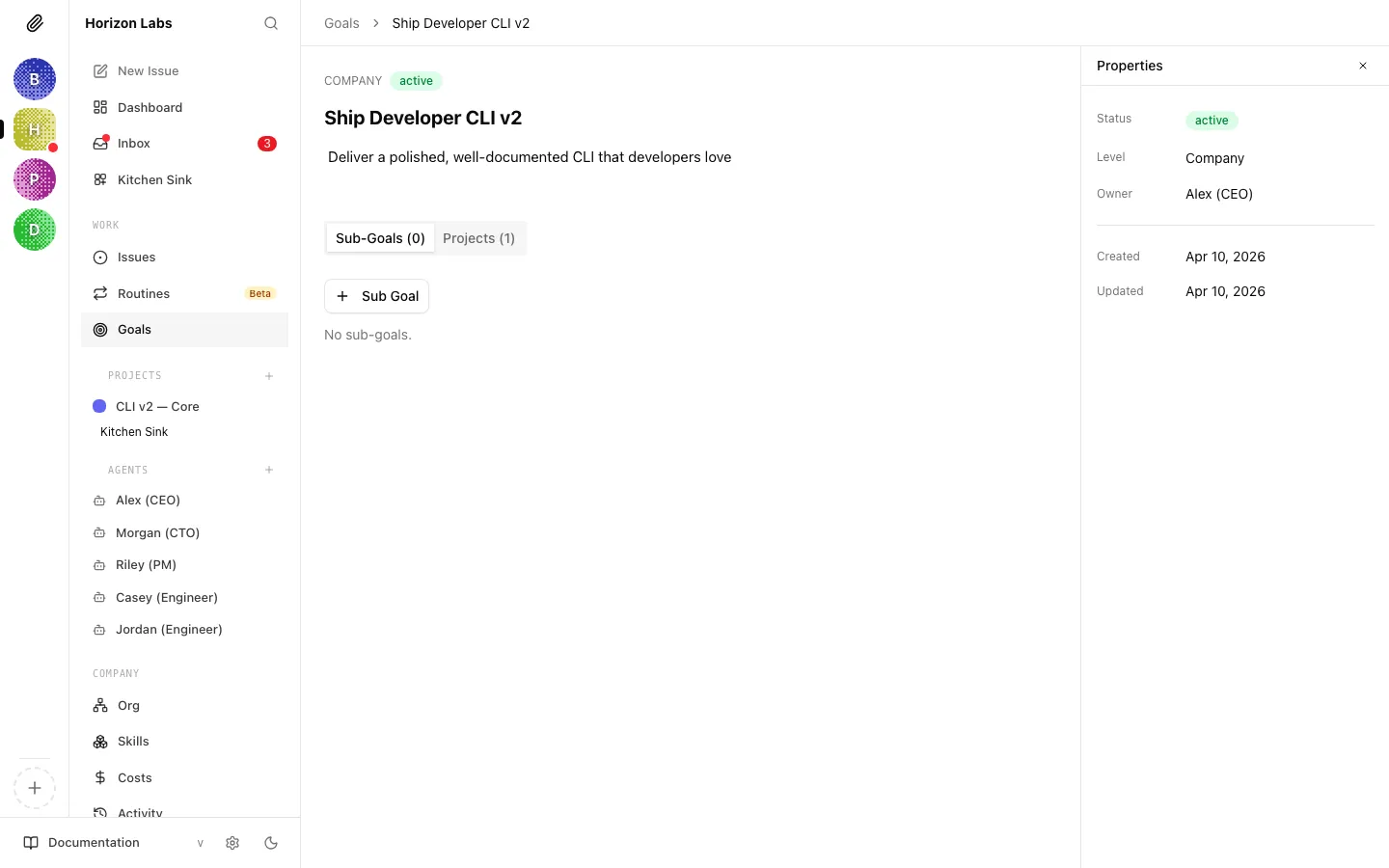
Task: Open Routines
Action: [184, 293]
